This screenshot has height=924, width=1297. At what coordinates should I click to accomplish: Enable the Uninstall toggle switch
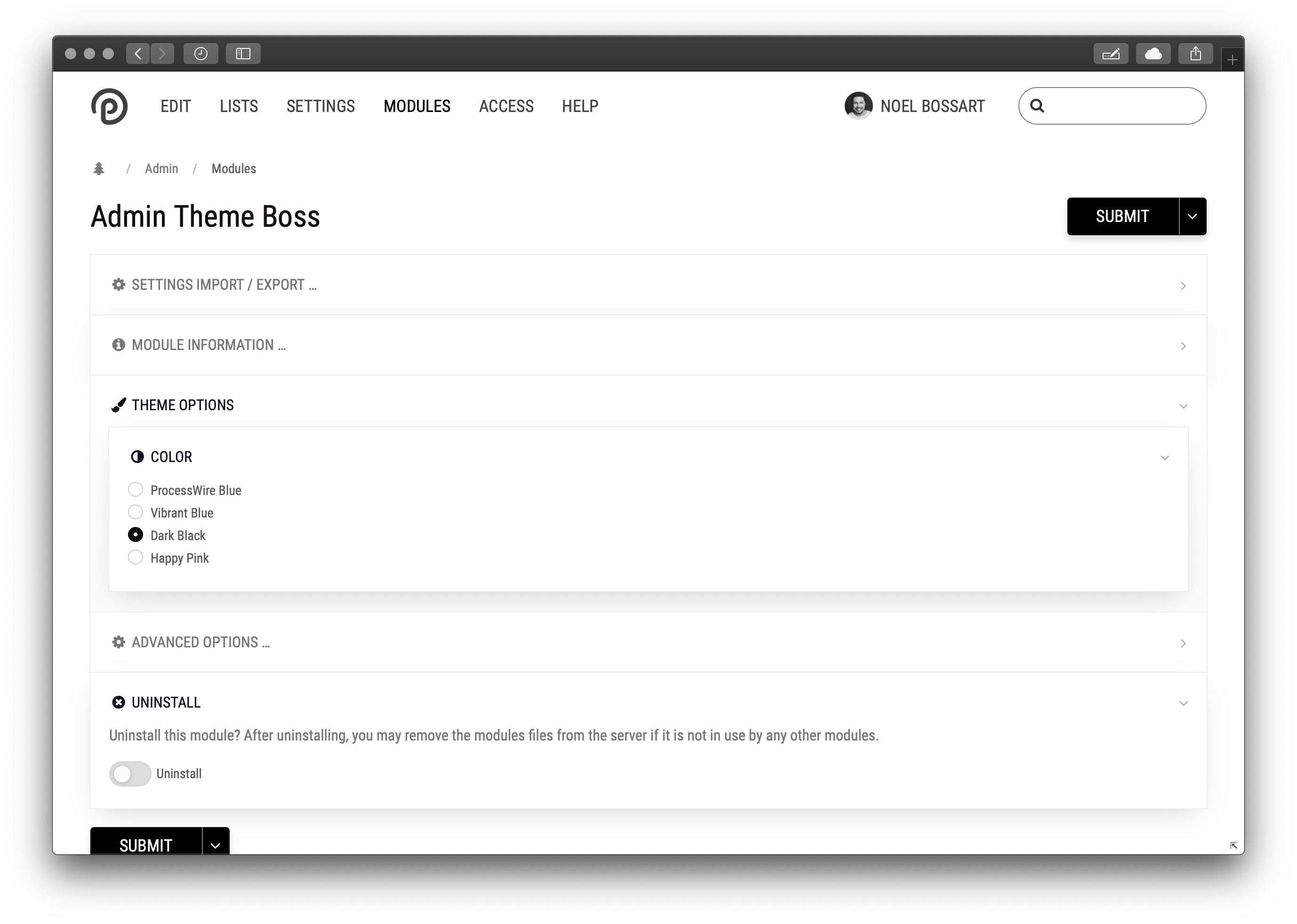point(130,774)
